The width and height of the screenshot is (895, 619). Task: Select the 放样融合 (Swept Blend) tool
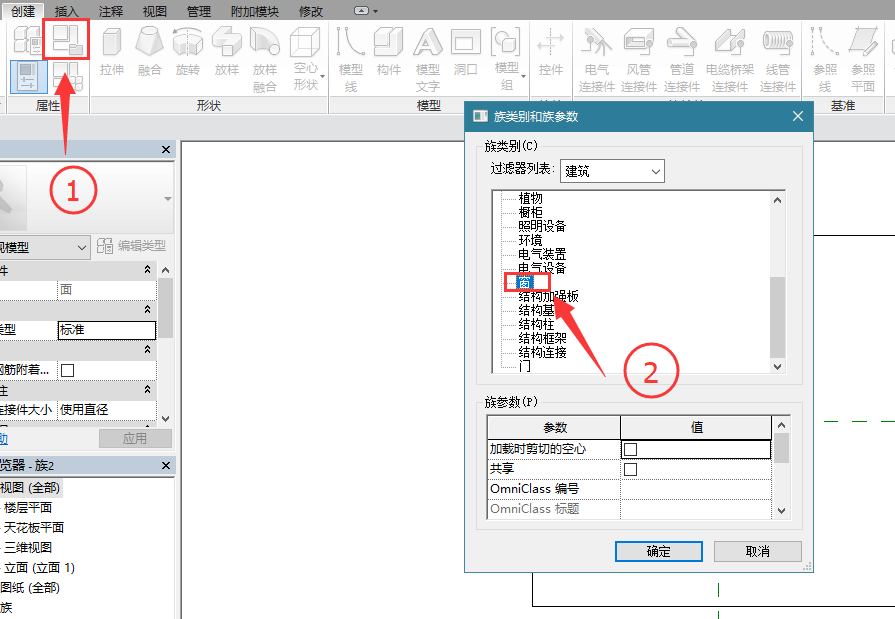(x=265, y=60)
